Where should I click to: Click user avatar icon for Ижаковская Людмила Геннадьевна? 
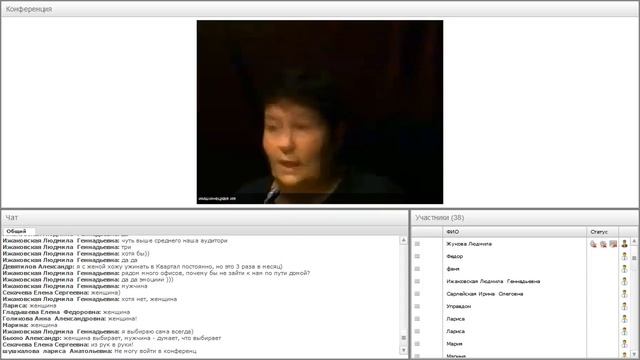pyautogui.click(x=624, y=281)
